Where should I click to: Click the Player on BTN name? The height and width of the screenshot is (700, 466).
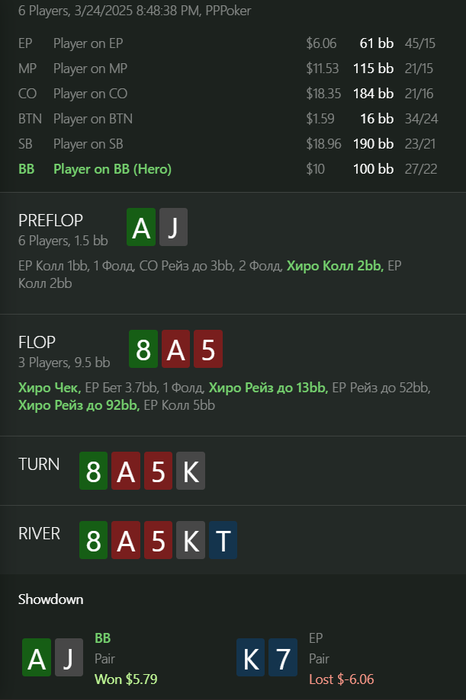pos(93,119)
